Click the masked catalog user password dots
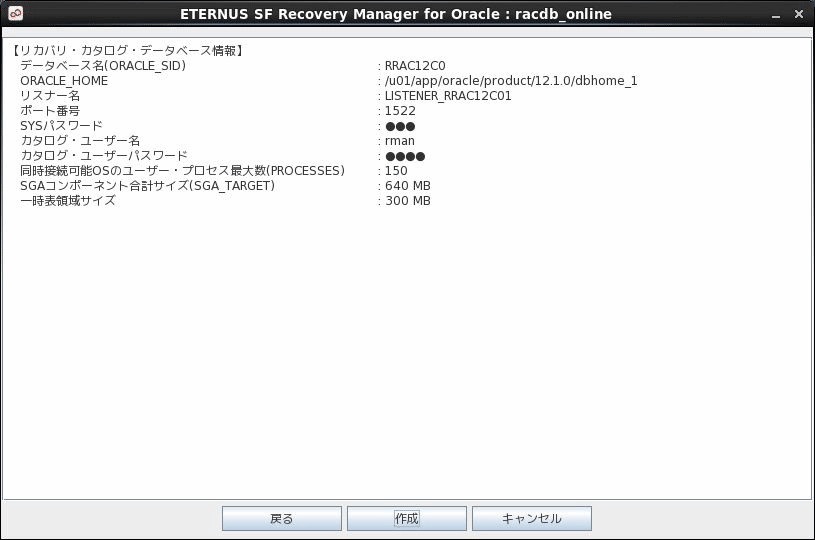Viewport: 815px width, 540px height. (405, 156)
